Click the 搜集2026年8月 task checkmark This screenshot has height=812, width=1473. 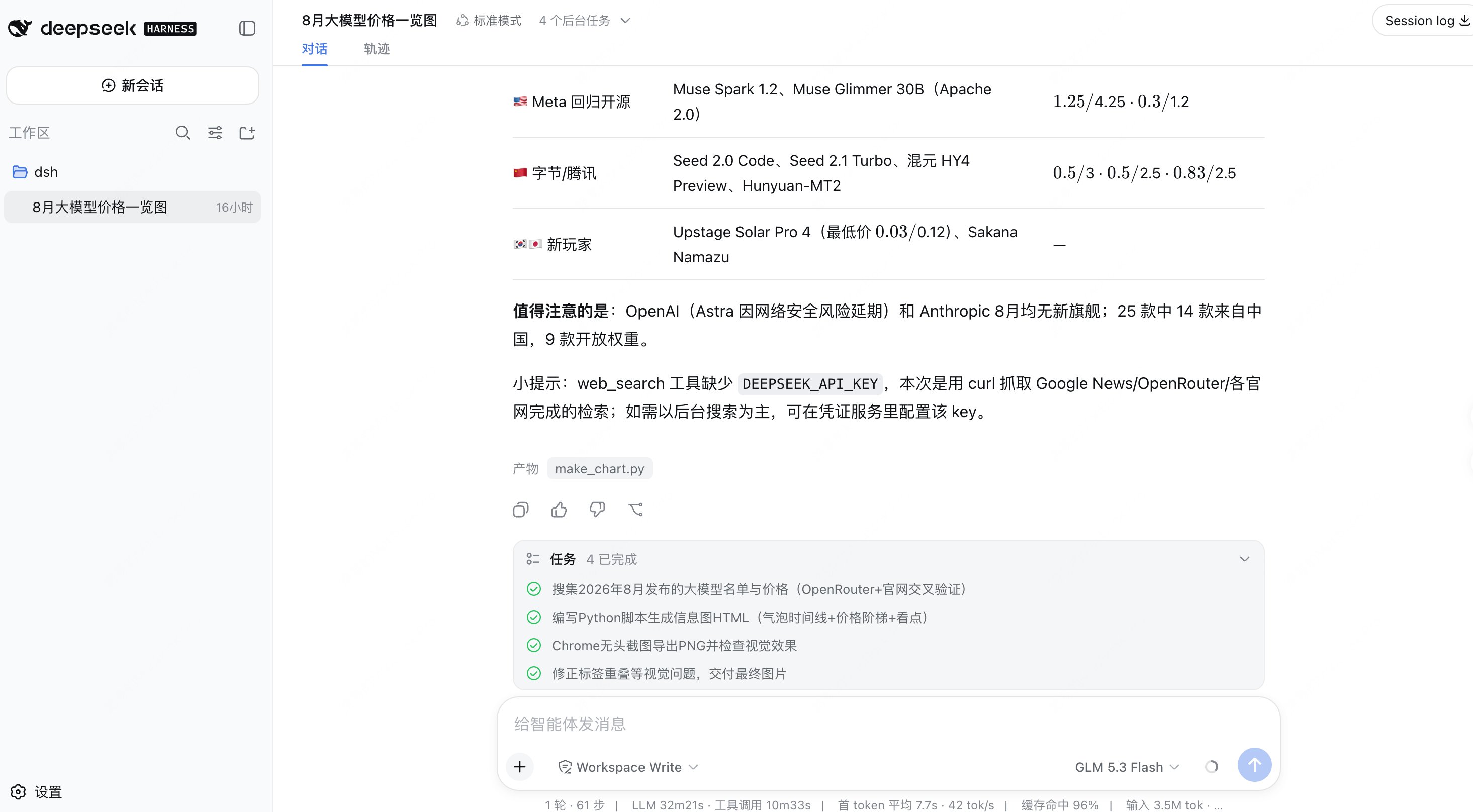[533, 589]
